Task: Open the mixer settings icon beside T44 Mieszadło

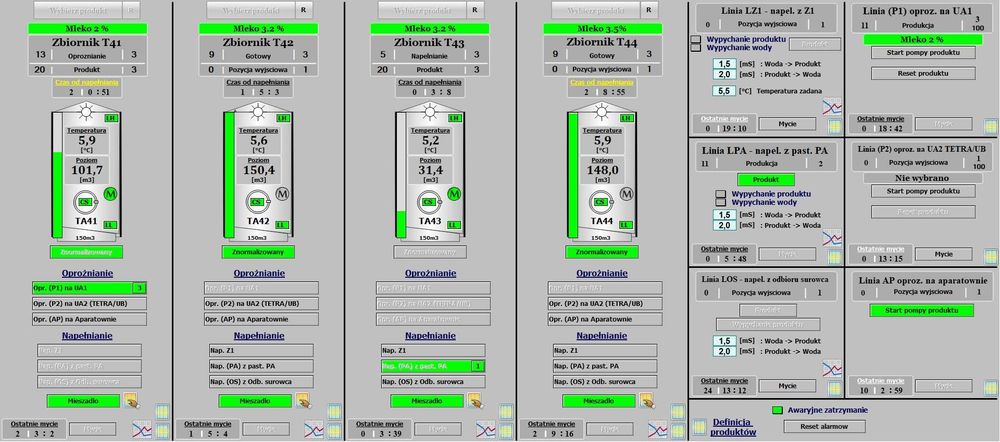Action: pos(647,401)
